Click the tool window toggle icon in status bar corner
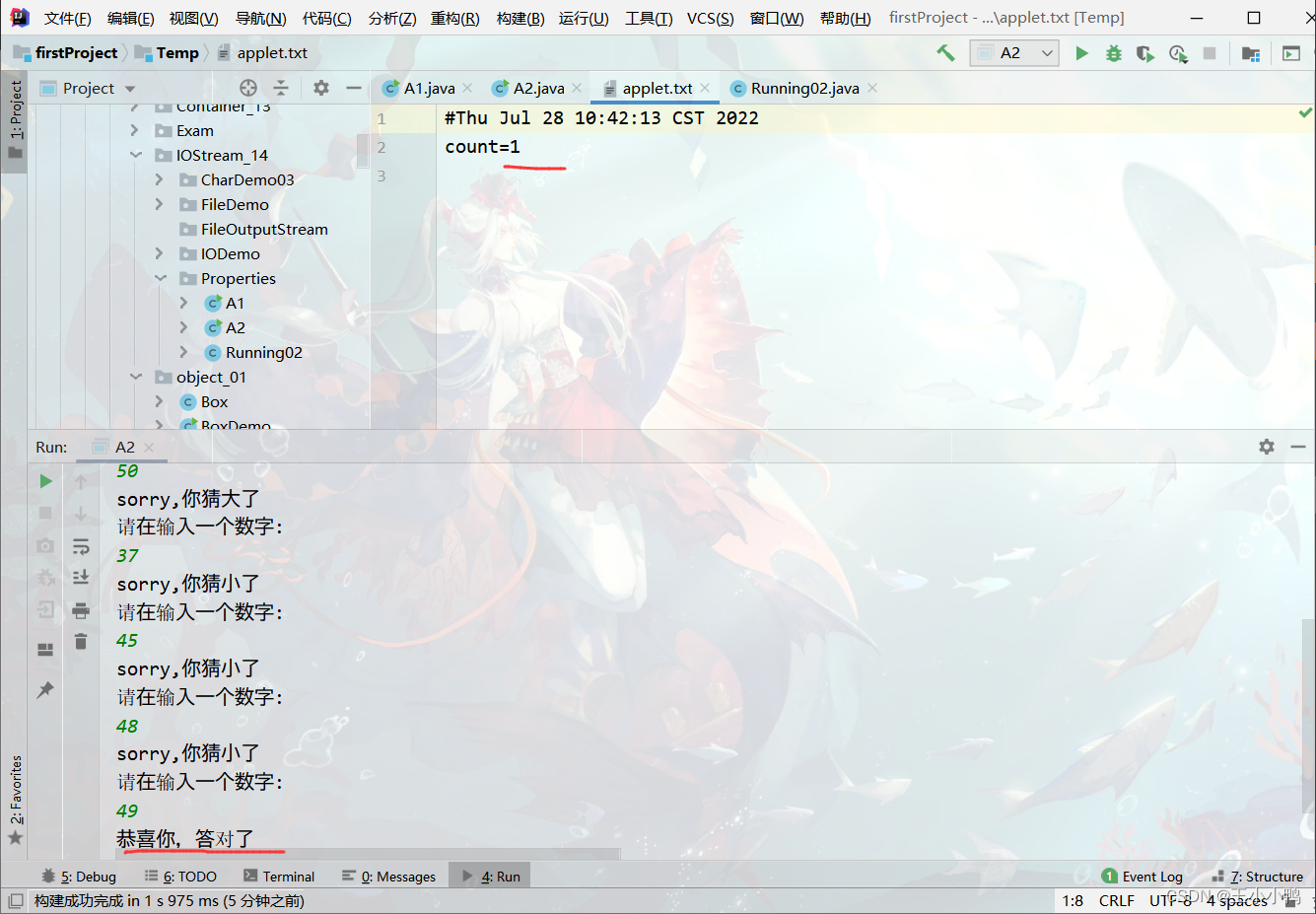Screen dimensions: 1316x914 point(16,900)
